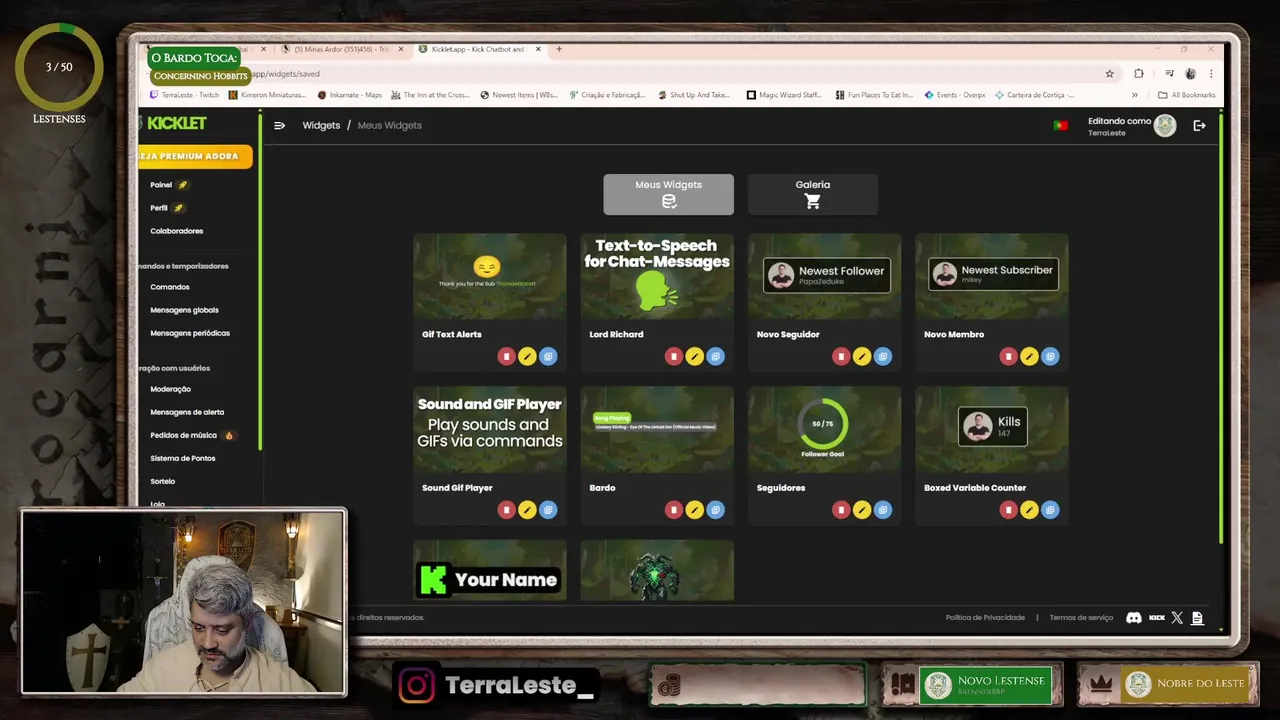Edit the Bardo widget
This screenshot has width=1280, height=720.
coord(695,510)
